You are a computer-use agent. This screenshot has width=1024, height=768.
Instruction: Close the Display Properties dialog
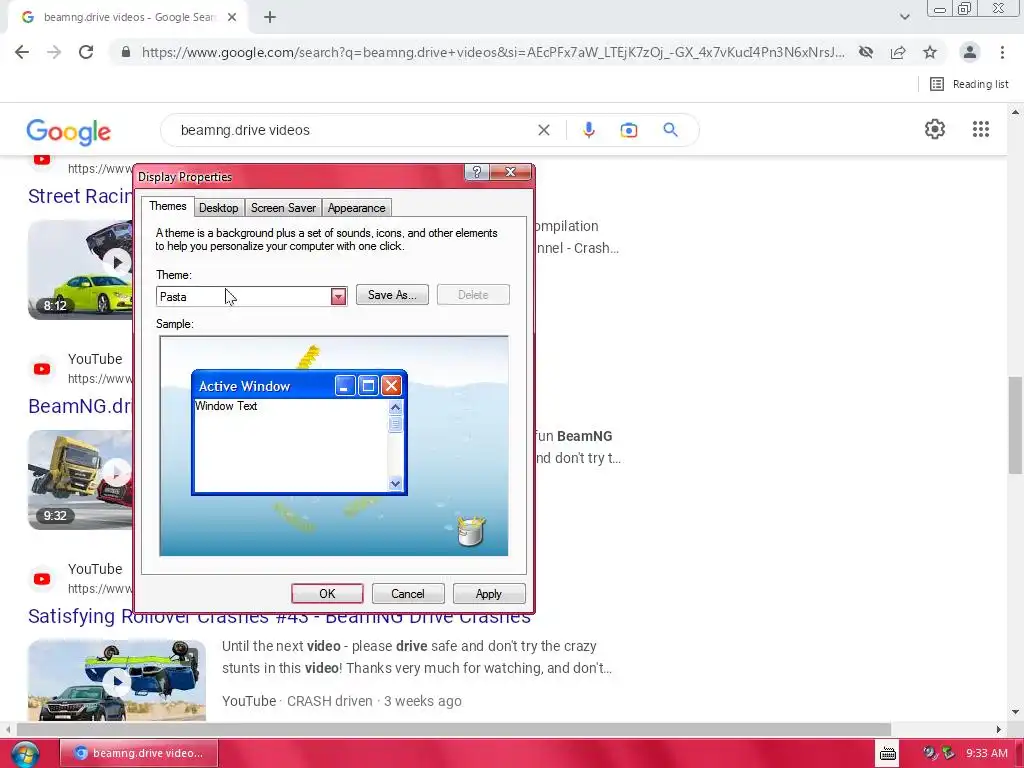511,172
